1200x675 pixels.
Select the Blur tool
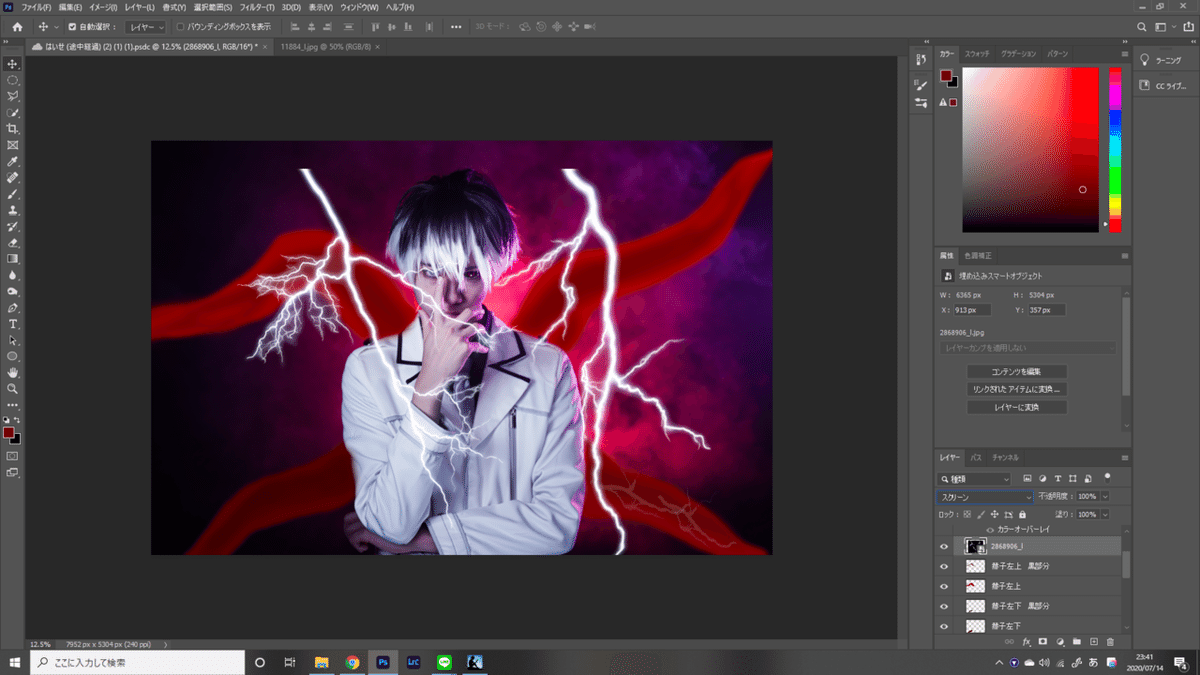click(x=13, y=275)
